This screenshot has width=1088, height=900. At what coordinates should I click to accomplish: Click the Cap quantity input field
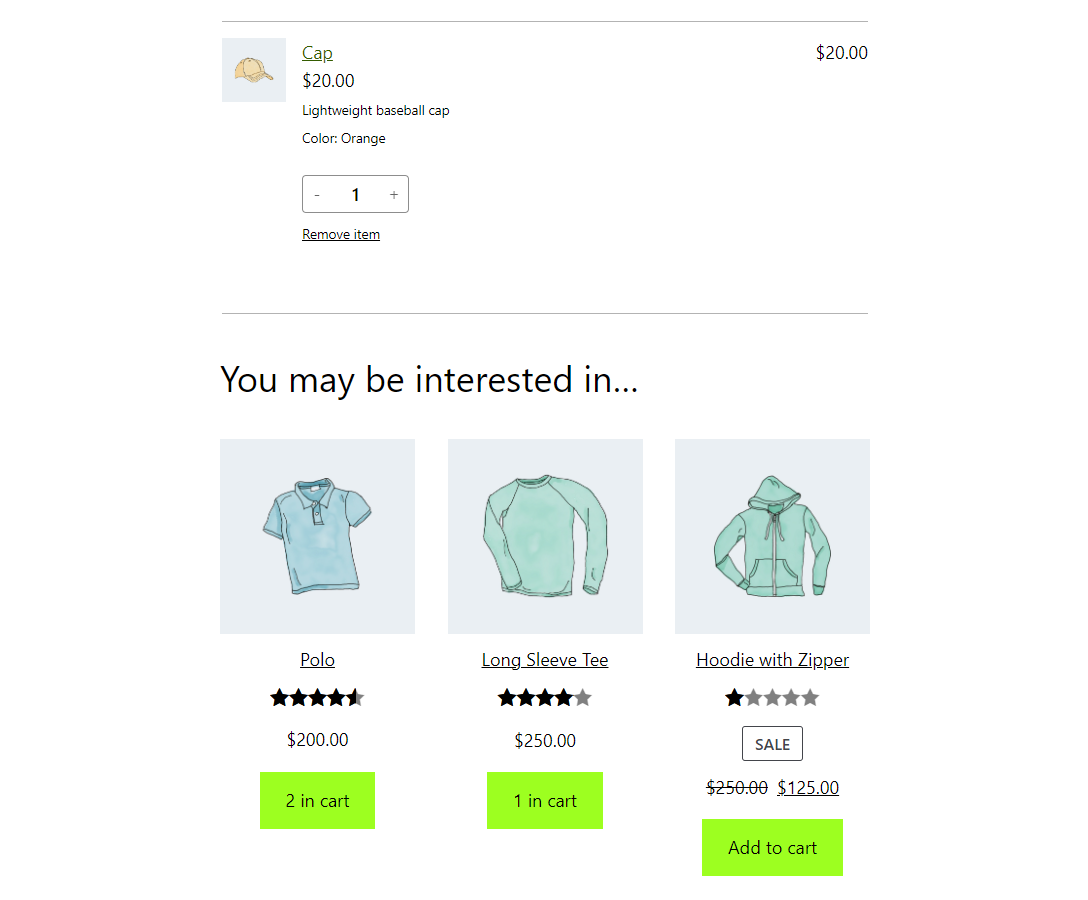[355, 195]
